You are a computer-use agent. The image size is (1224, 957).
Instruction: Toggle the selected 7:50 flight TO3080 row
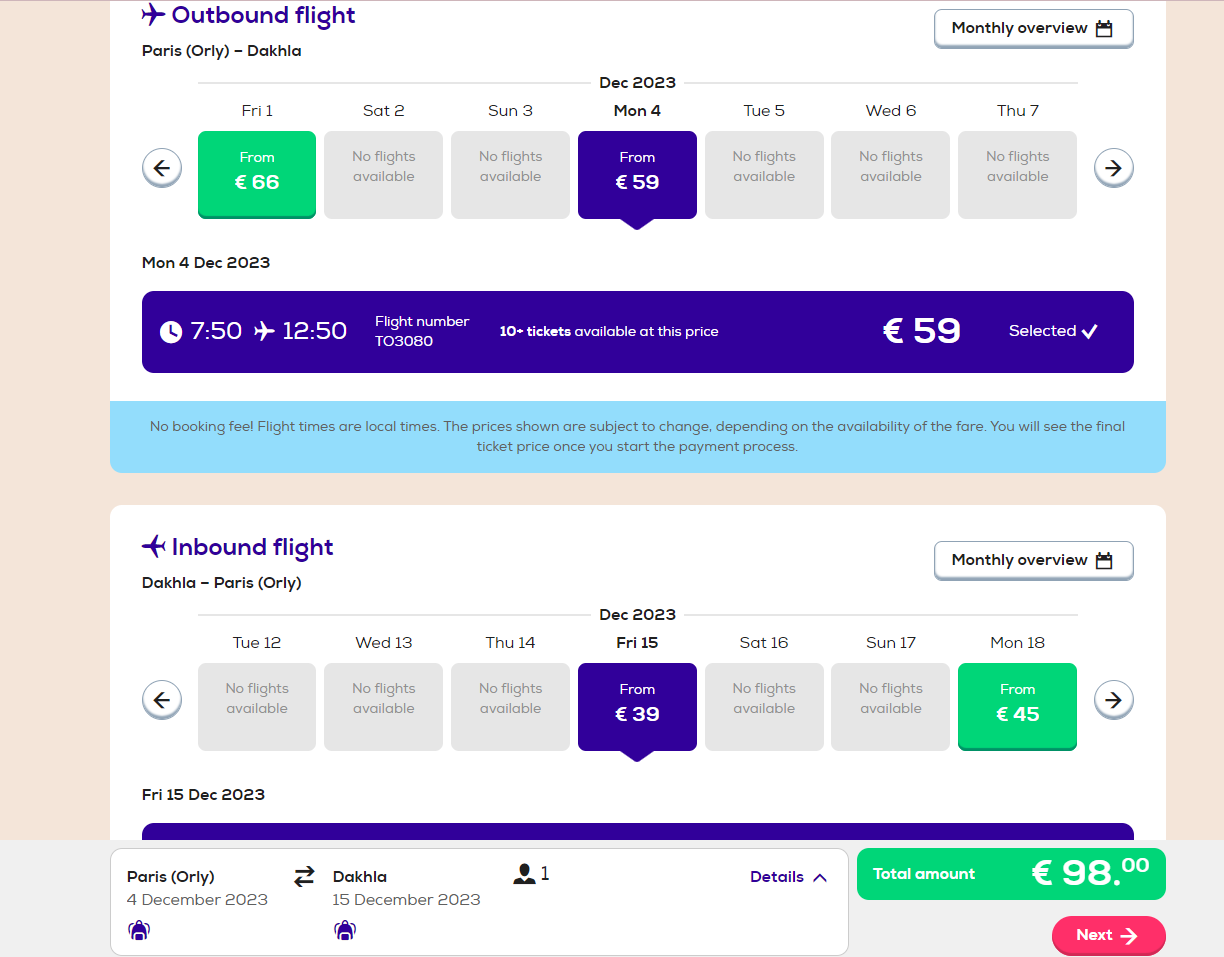[x=638, y=332]
